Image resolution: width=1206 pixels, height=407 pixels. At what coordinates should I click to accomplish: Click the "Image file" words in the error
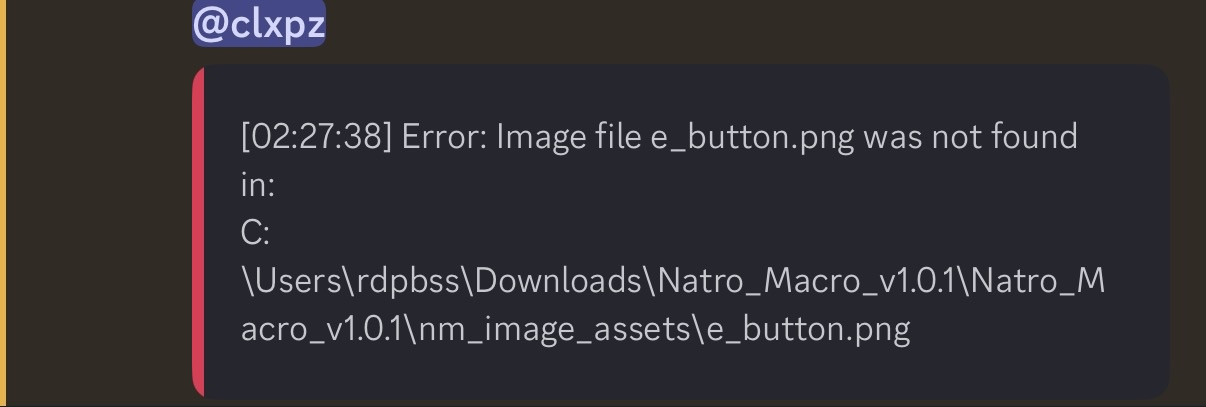567,136
